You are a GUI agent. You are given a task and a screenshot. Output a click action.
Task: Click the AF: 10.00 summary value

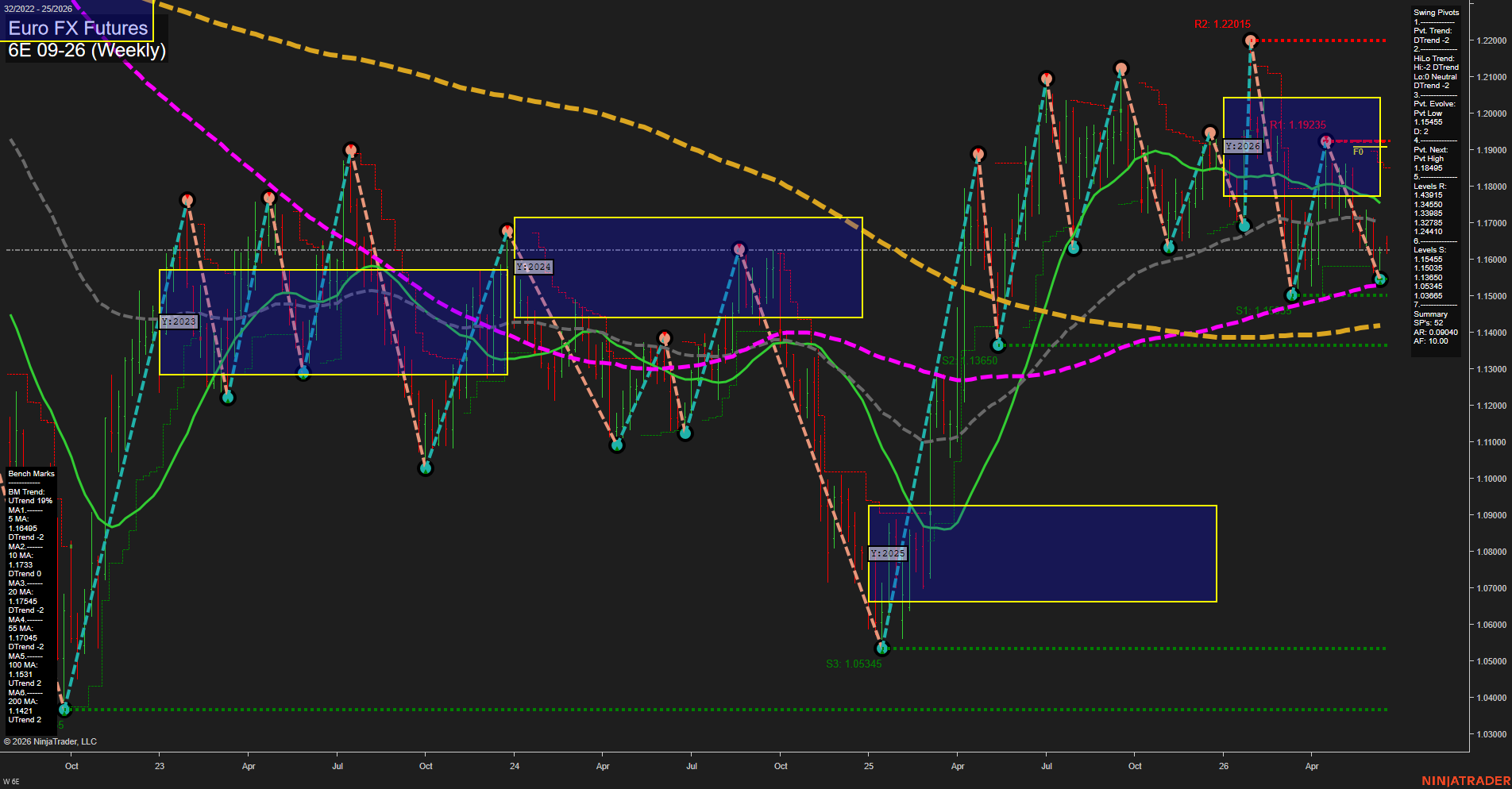[1431, 341]
